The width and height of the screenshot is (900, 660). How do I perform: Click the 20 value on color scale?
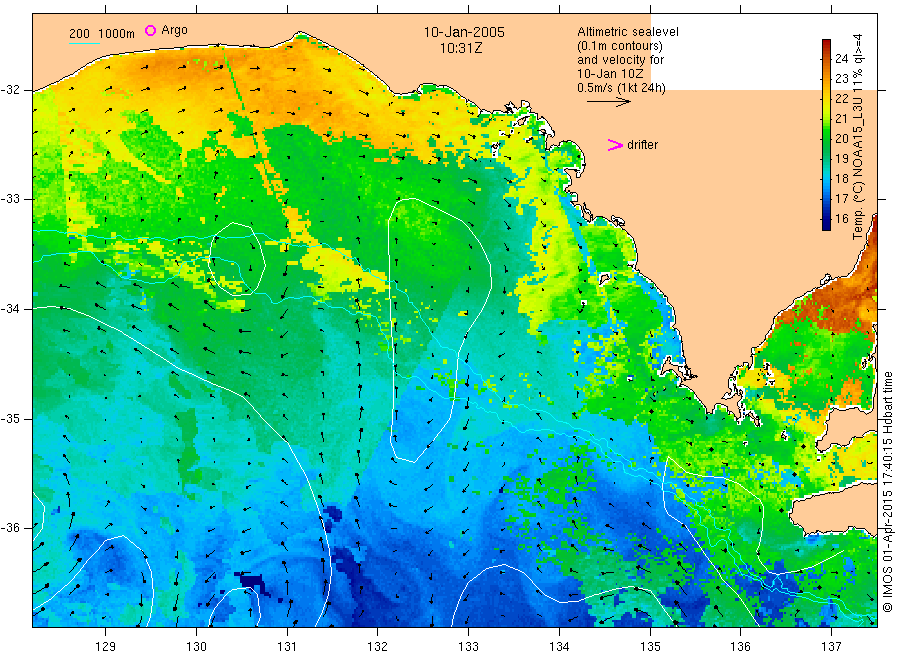click(841, 138)
